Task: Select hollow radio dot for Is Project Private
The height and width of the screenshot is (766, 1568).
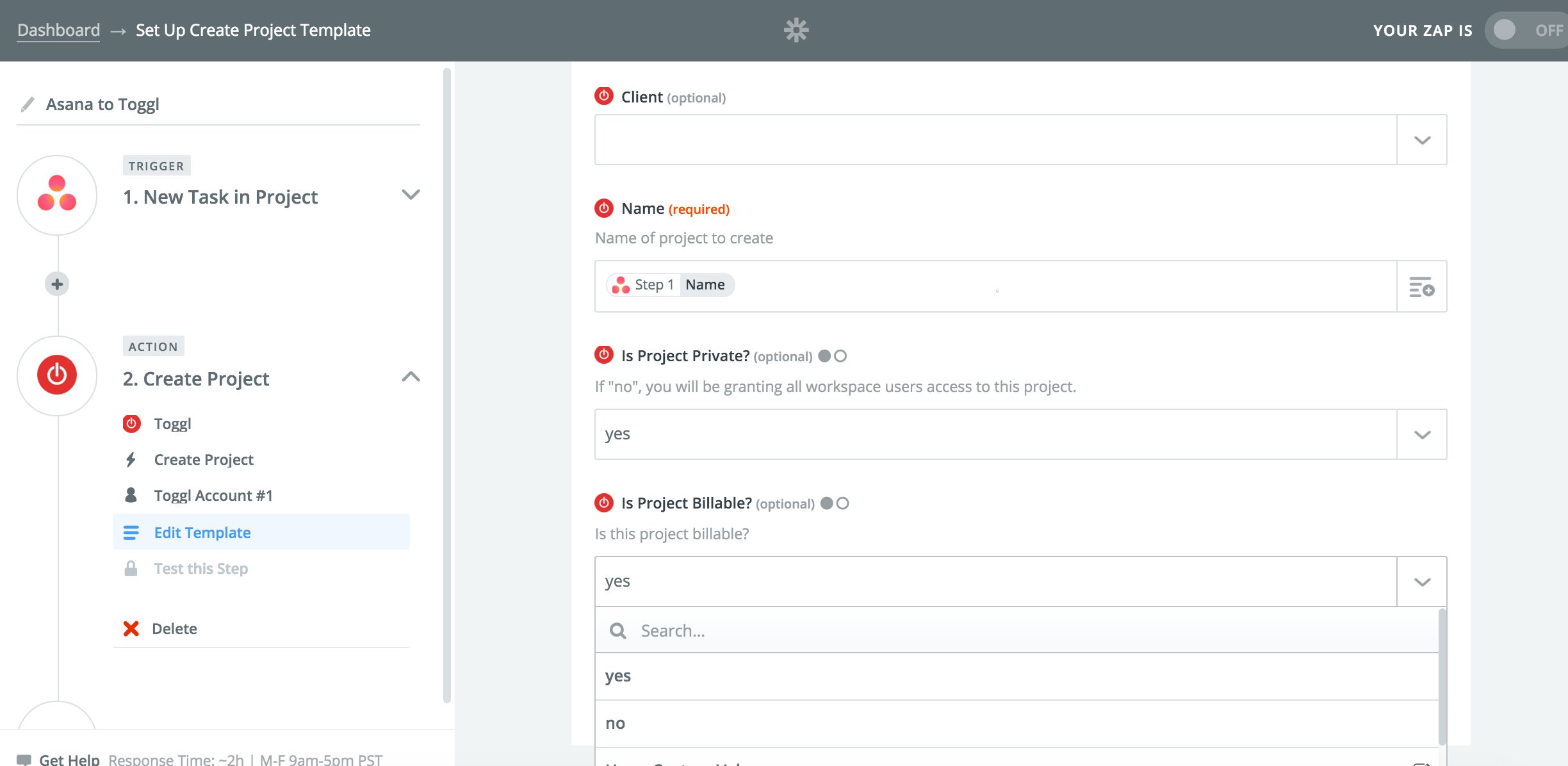Action: pyautogui.click(x=840, y=356)
